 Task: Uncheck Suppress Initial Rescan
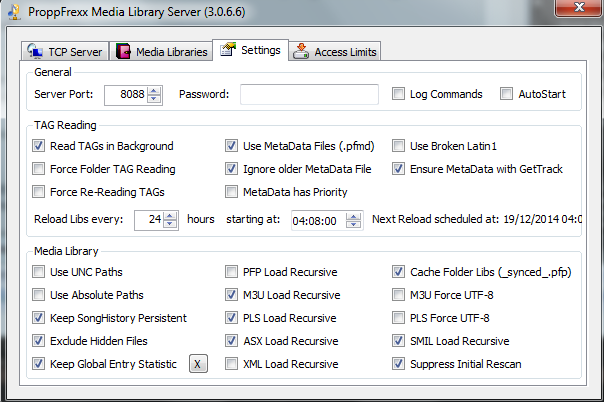point(399,364)
